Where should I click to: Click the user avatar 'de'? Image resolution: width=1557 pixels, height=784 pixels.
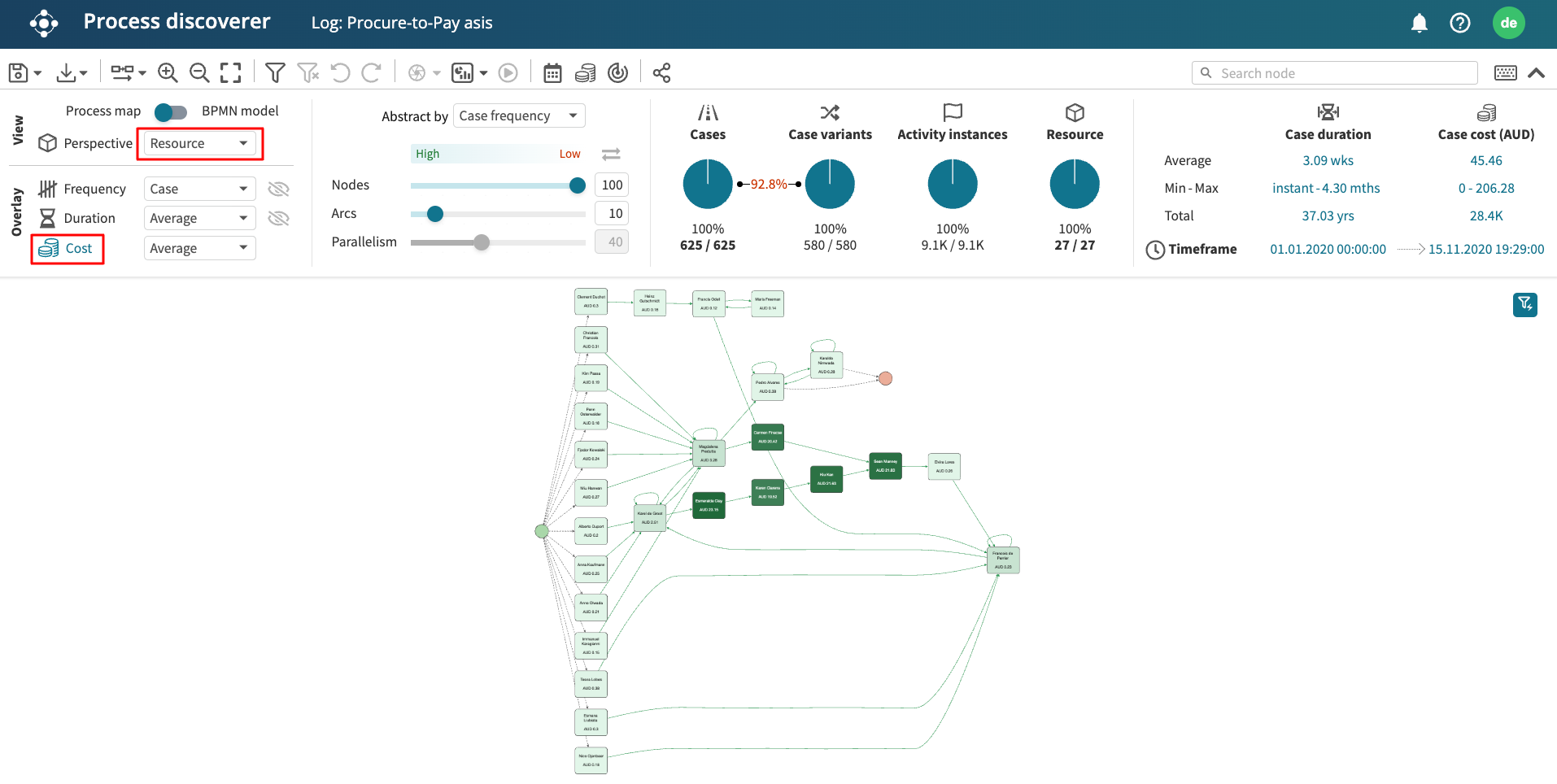point(1508,23)
